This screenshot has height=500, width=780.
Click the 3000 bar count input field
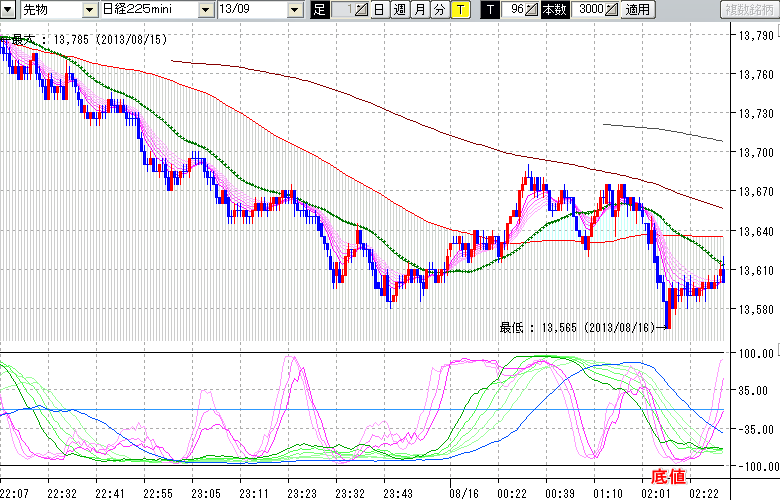click(590, 10)
